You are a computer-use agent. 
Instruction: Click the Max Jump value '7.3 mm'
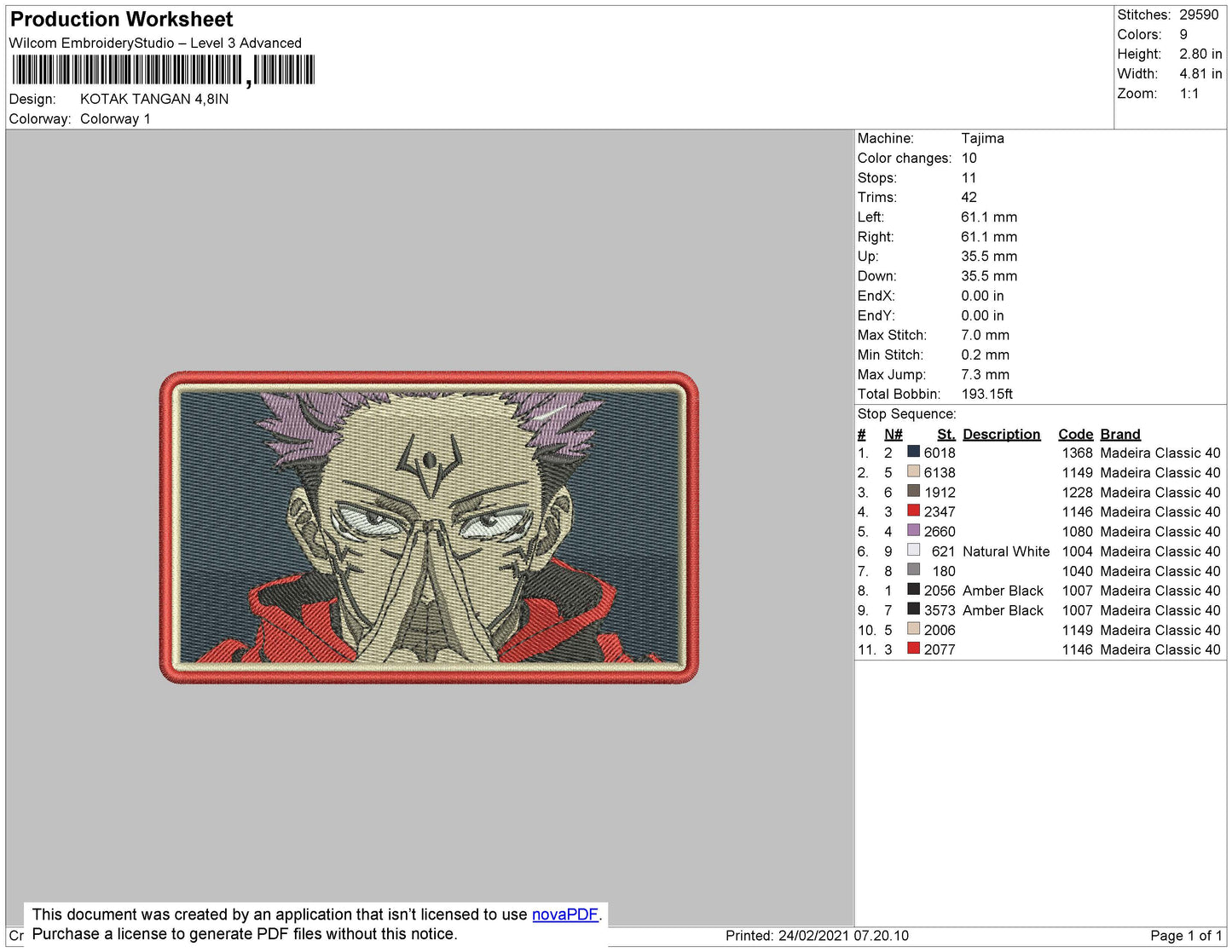click(985, 375)
